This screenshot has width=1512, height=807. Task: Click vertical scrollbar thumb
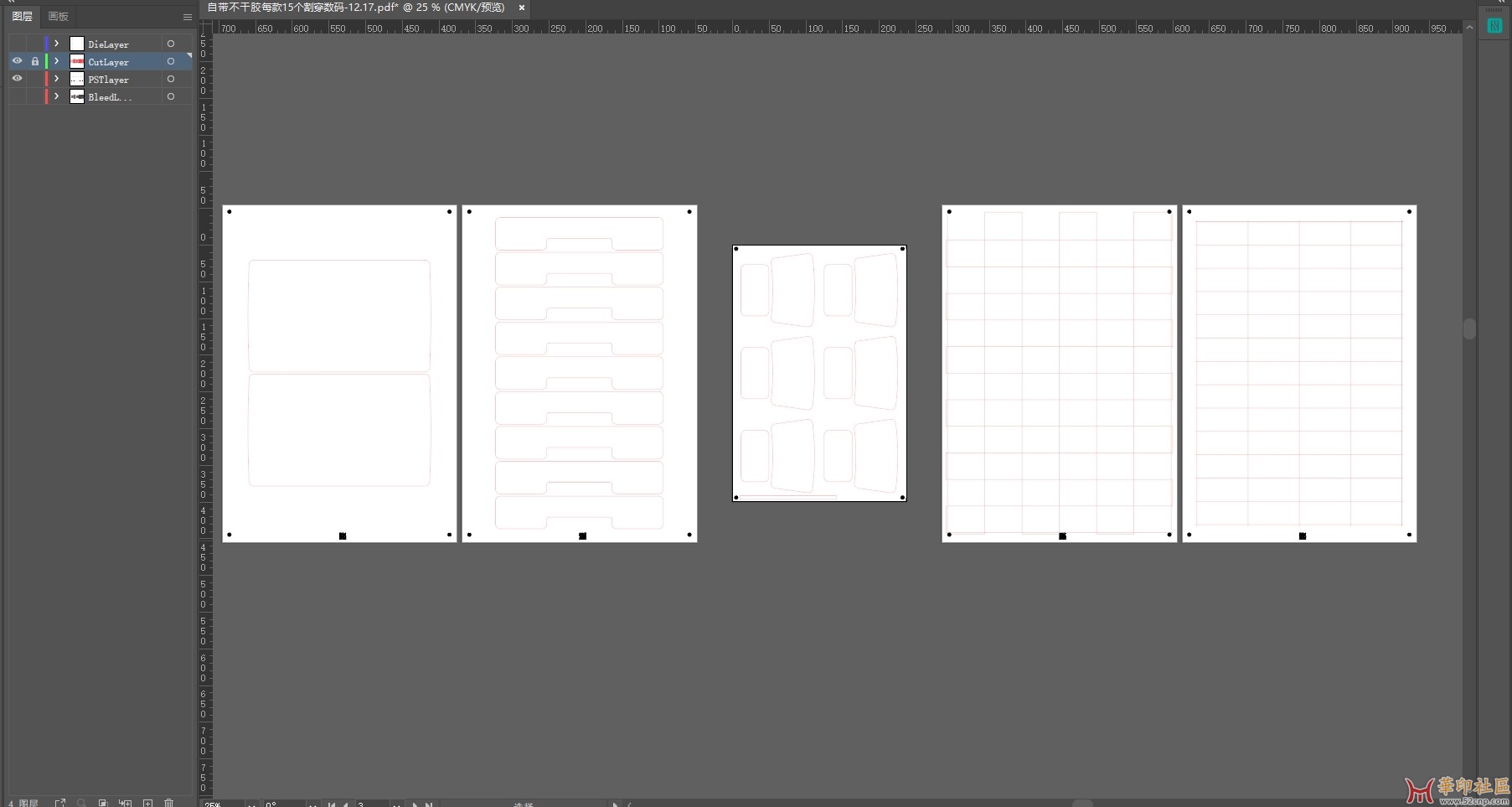1469,328
